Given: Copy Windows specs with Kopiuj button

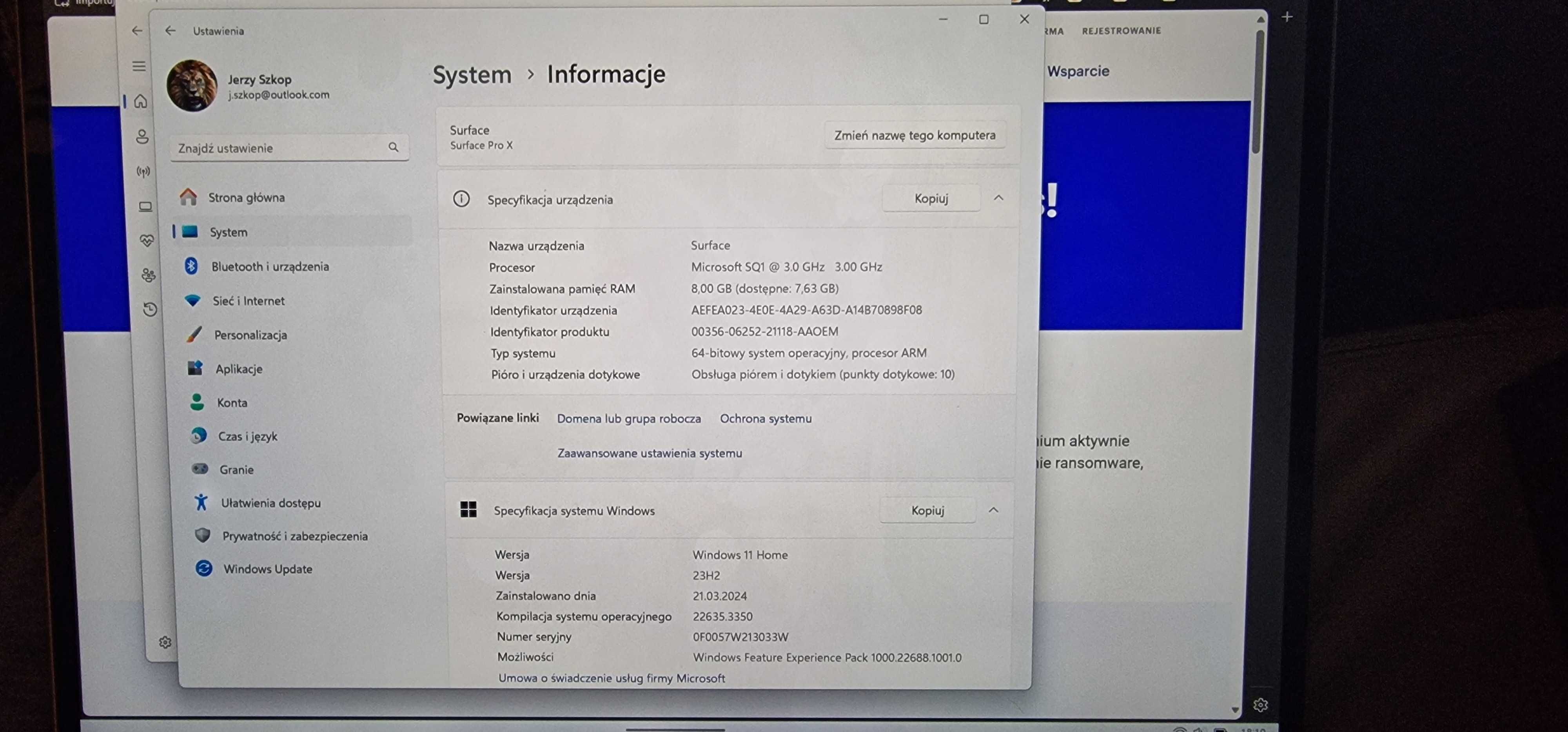Looking at the screenshot, I should 927,510.
